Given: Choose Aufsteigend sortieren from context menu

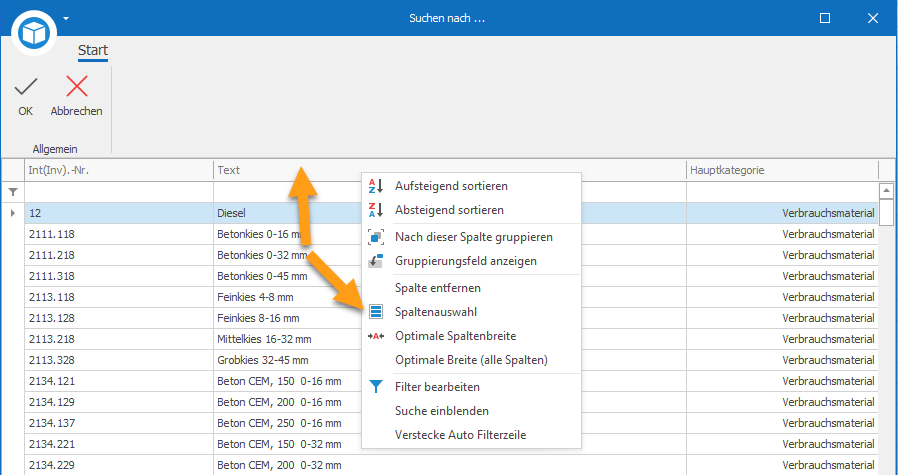Looking at the screenshot, I should (471, 186).
